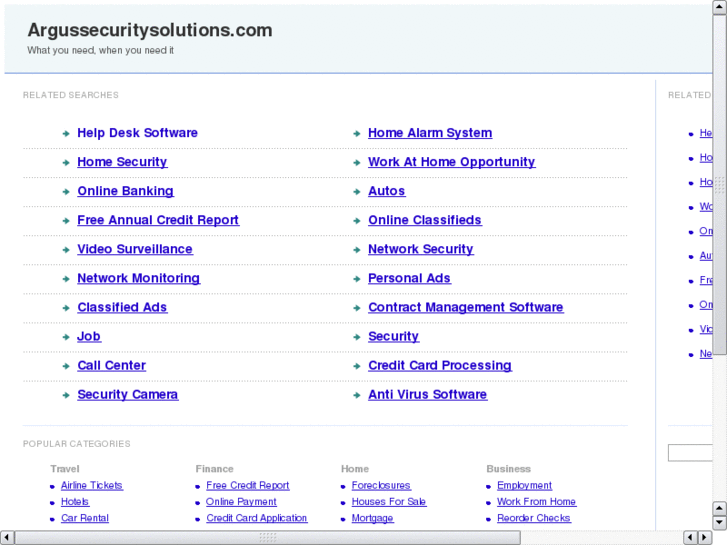Click the bullet beside Free Credit Report

pyautogui.click(x=198, y=486)
